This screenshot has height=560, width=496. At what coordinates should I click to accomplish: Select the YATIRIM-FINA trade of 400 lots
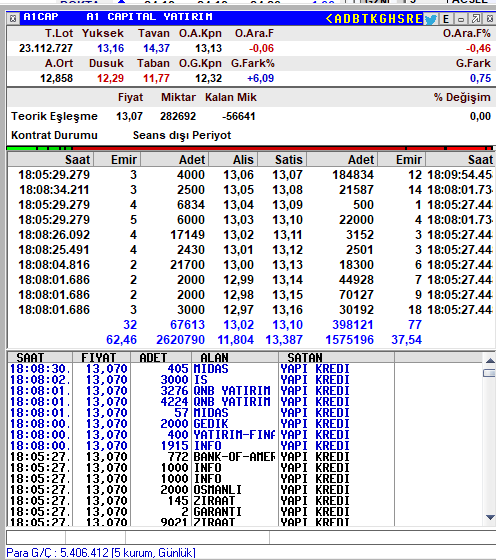point(179,435)
